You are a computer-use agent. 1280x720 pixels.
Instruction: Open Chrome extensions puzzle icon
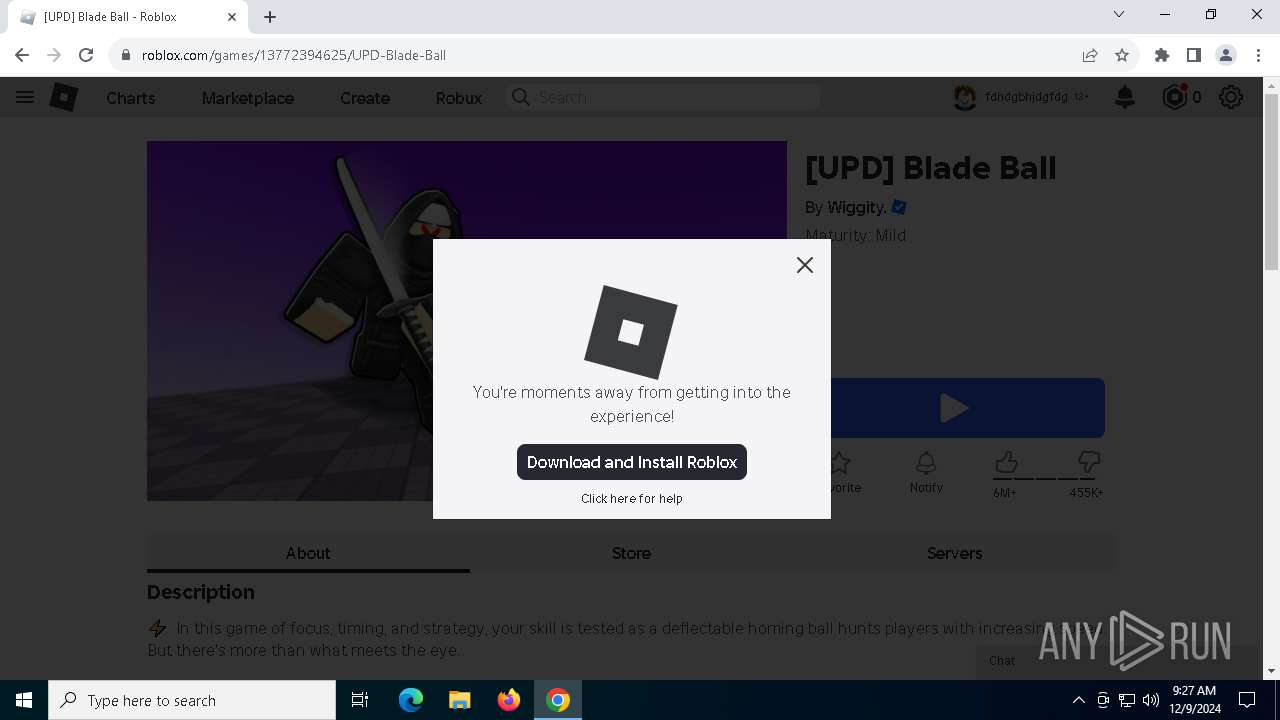click(x=1162, y=55)
